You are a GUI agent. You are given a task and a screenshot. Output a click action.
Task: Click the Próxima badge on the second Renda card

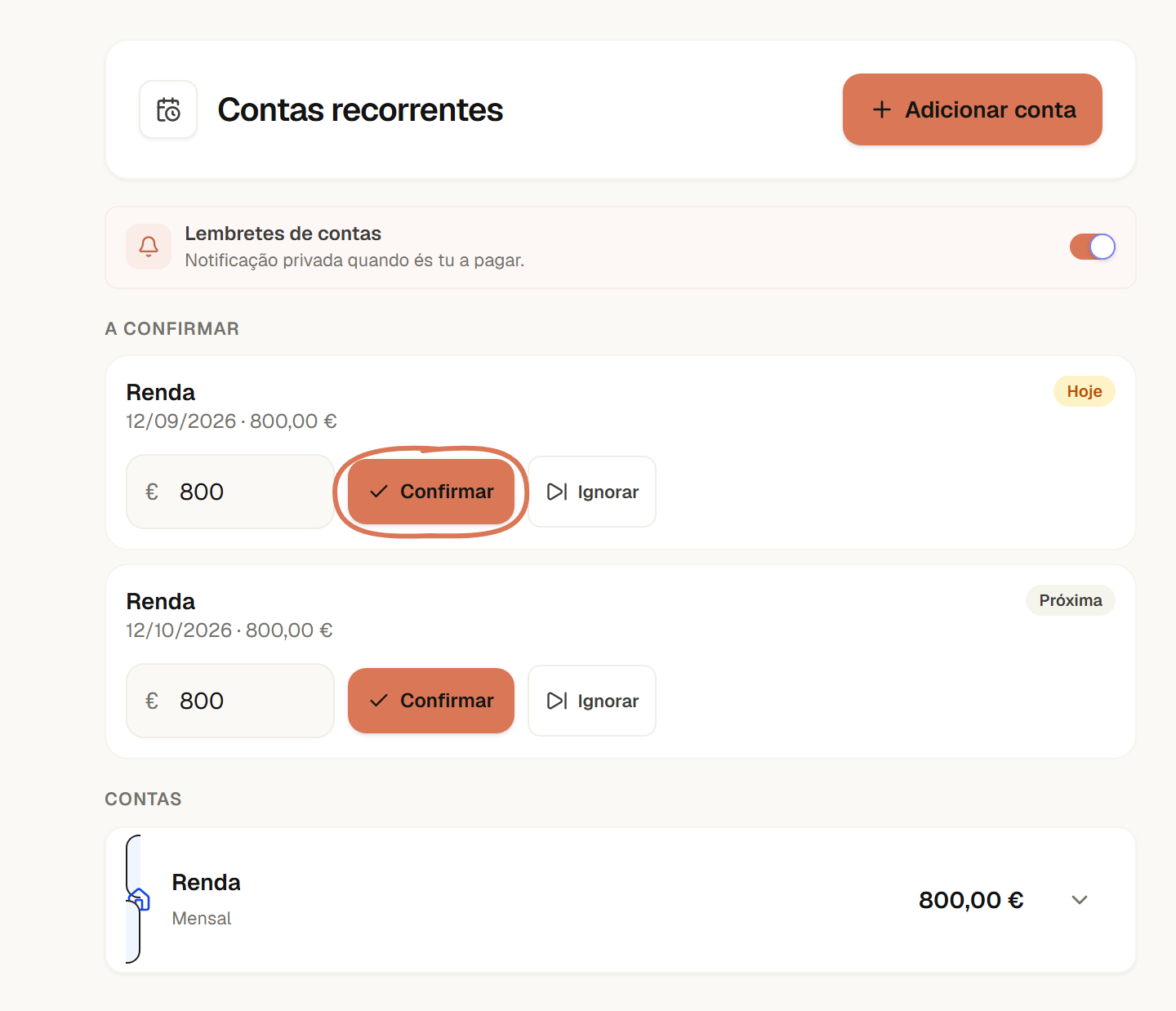point(1071,600)
